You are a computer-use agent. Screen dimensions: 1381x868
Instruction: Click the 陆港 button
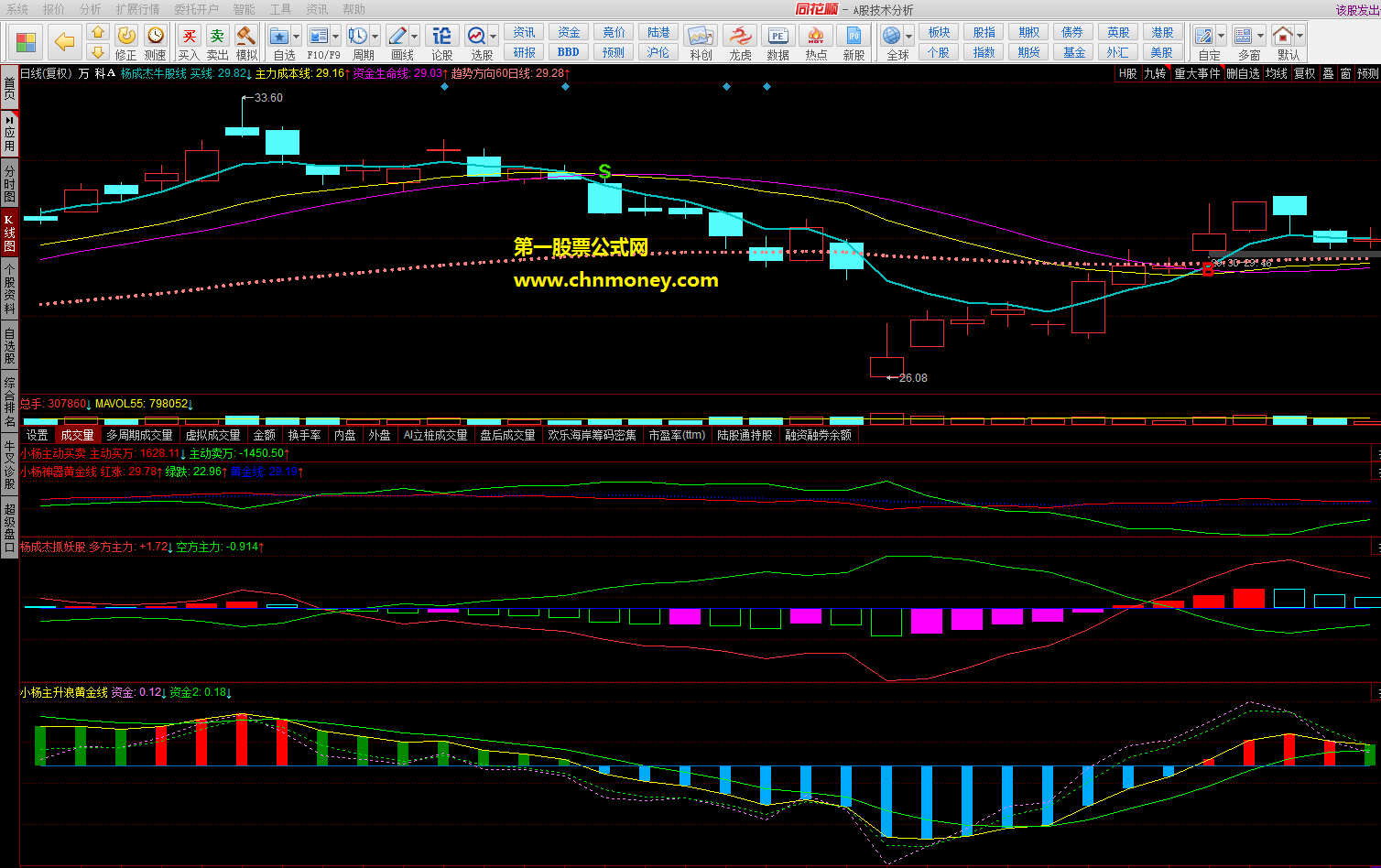coord(658,32)
